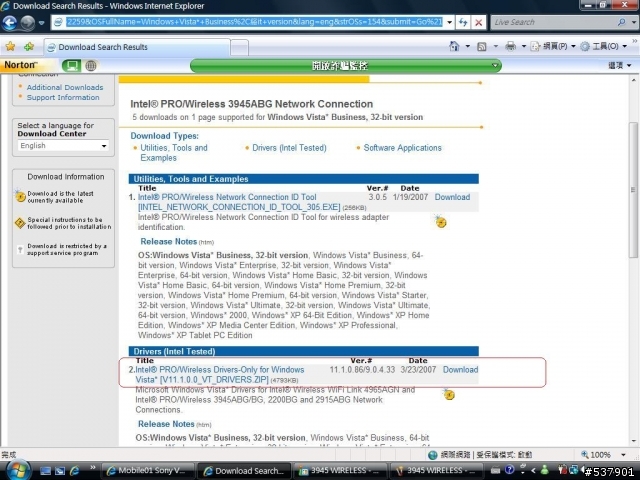640x480 pixels.
Task: Jump to Utilities, Tools and Examples type
Action: 174,153
